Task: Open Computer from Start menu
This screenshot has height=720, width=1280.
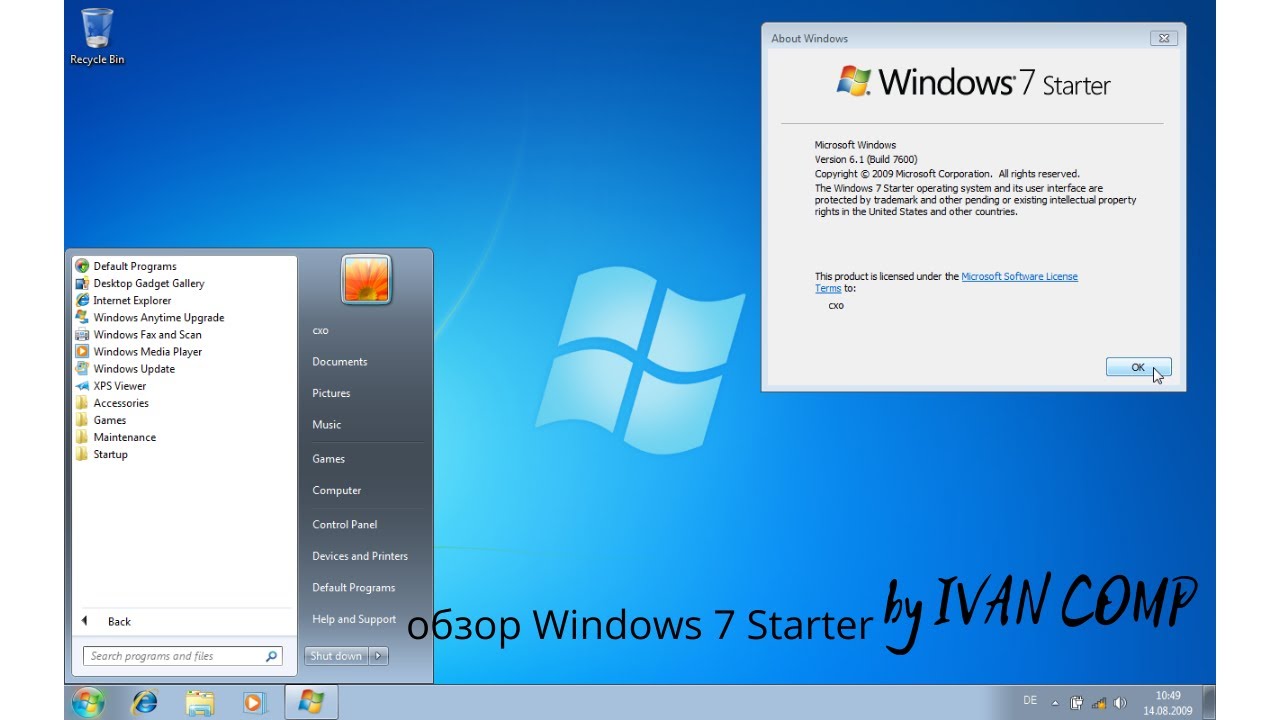Action: tap(337, 490)
